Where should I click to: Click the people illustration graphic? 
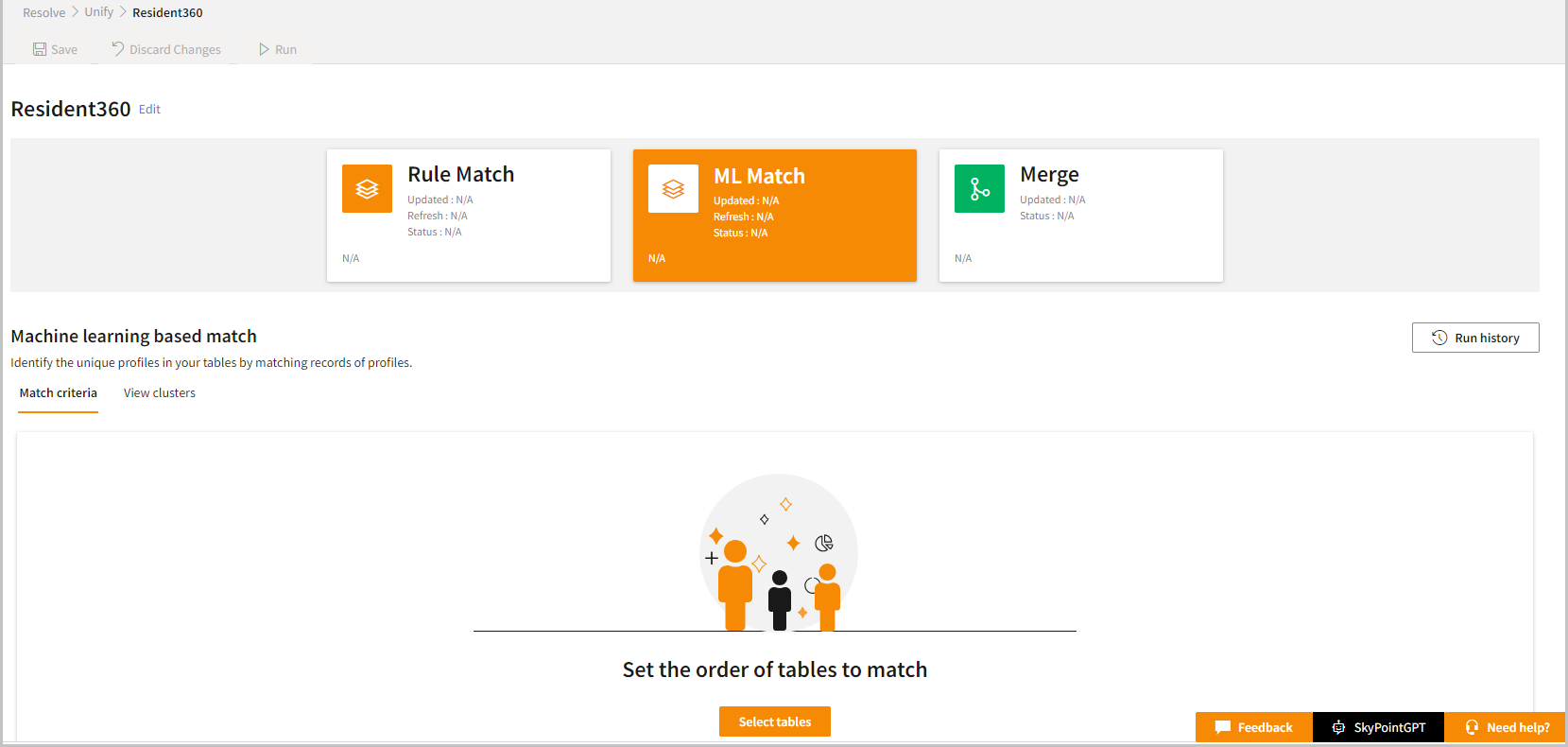[x=778, y=553]
